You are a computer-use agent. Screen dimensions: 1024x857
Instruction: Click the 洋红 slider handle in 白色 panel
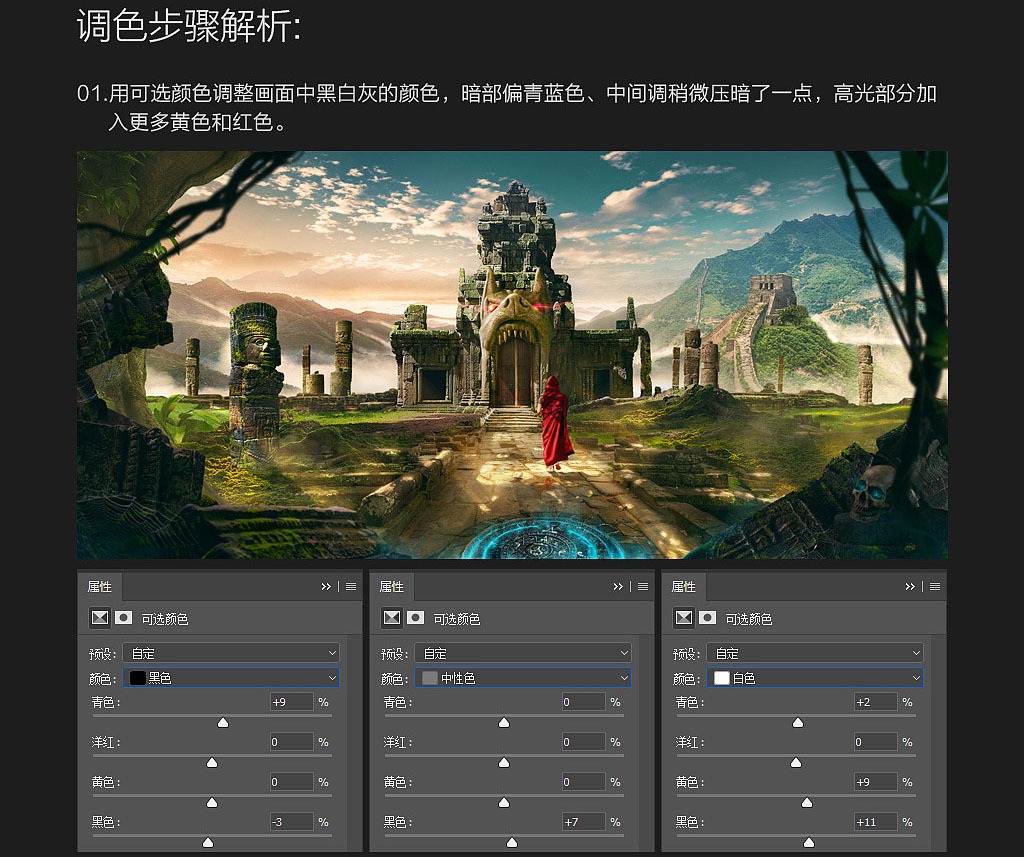795,762
